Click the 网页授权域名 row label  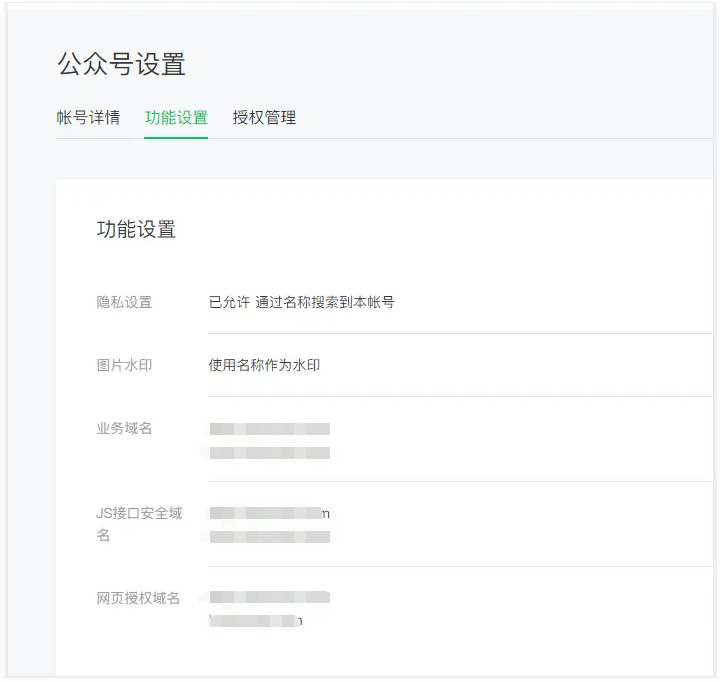[x=138, y=598]
